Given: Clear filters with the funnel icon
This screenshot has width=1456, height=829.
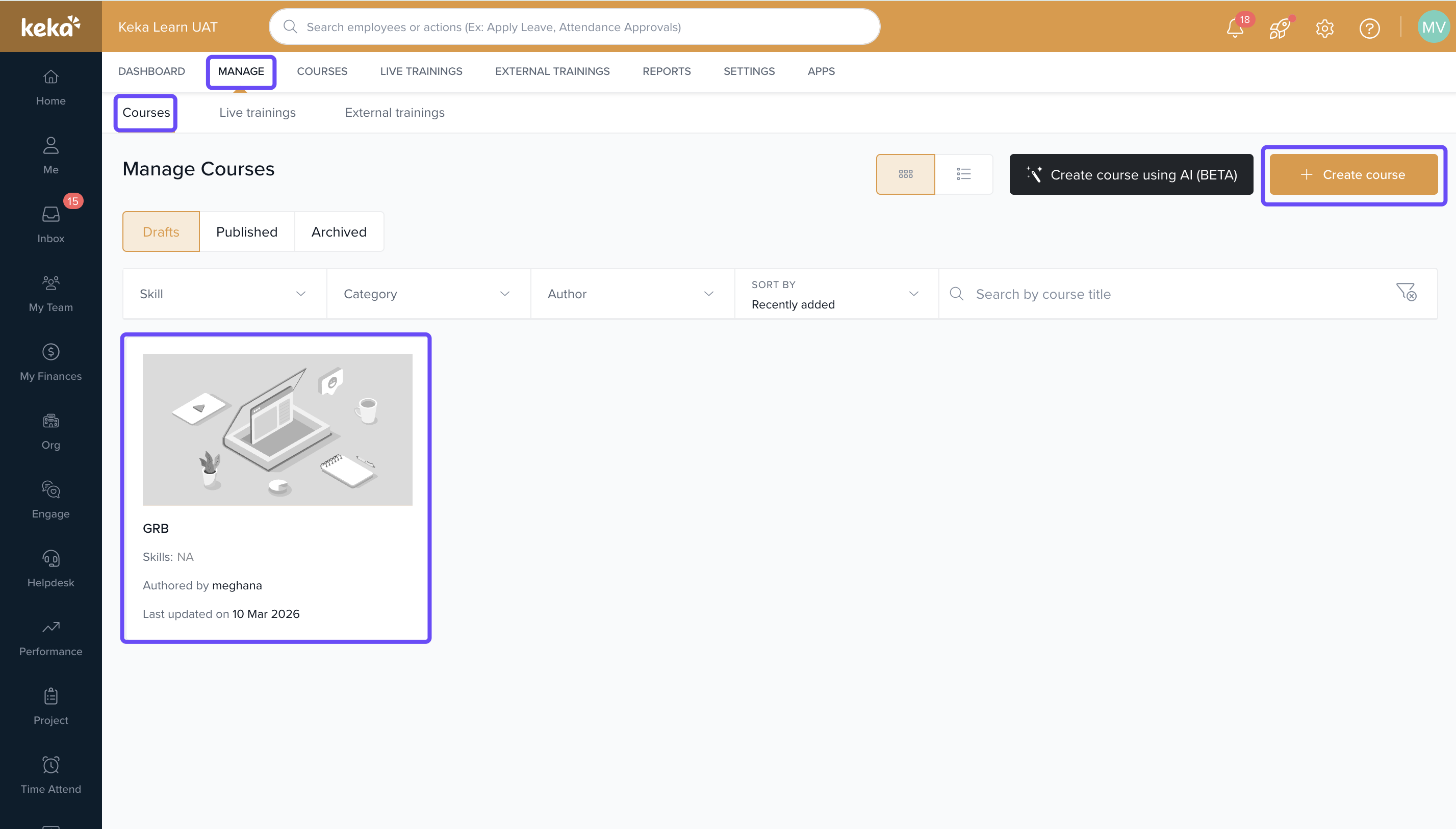Looking at the screenshot, I should click(1406, 292).
